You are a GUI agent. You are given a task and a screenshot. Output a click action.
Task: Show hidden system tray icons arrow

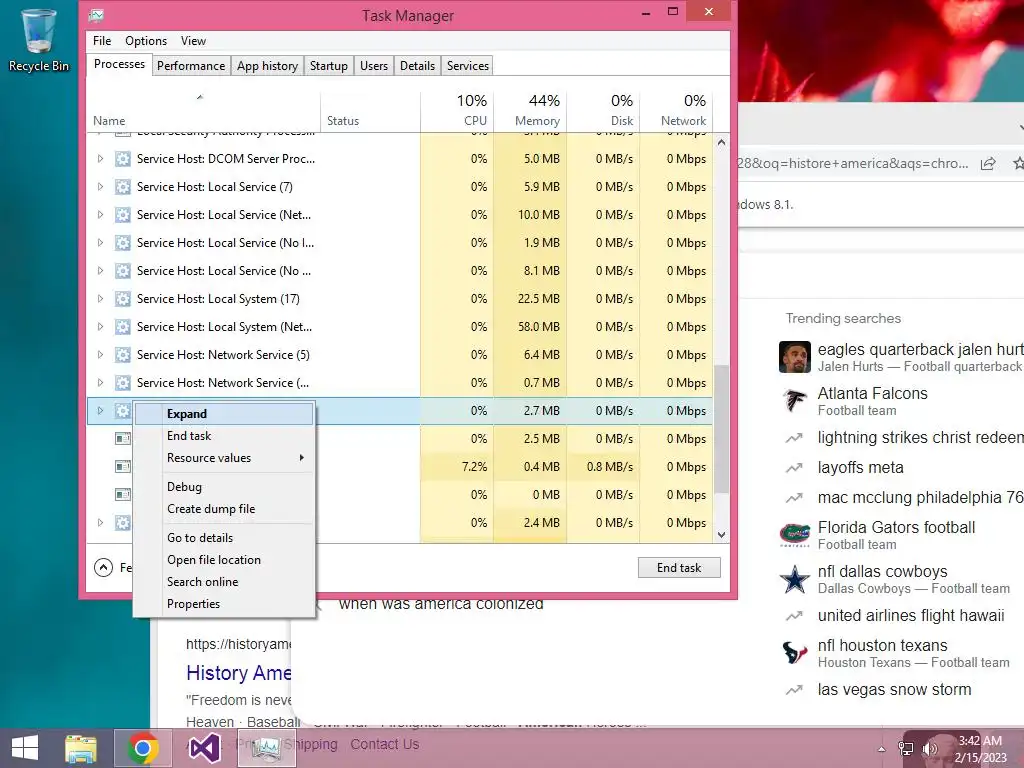(x=882, y=749)
